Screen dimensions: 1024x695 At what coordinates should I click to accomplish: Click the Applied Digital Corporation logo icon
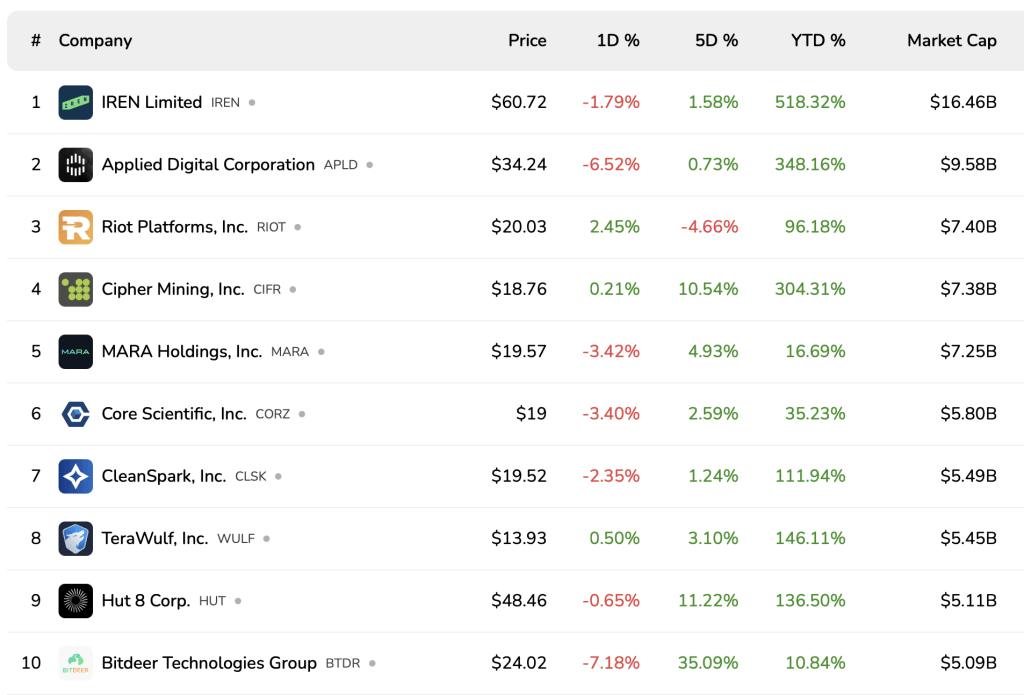(76, 165)
